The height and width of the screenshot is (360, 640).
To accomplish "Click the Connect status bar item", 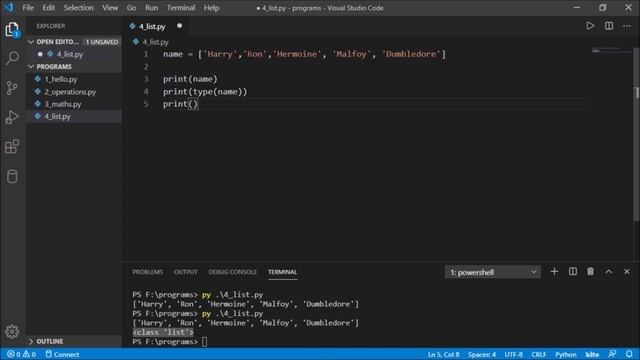I will [x=62, y=354].
